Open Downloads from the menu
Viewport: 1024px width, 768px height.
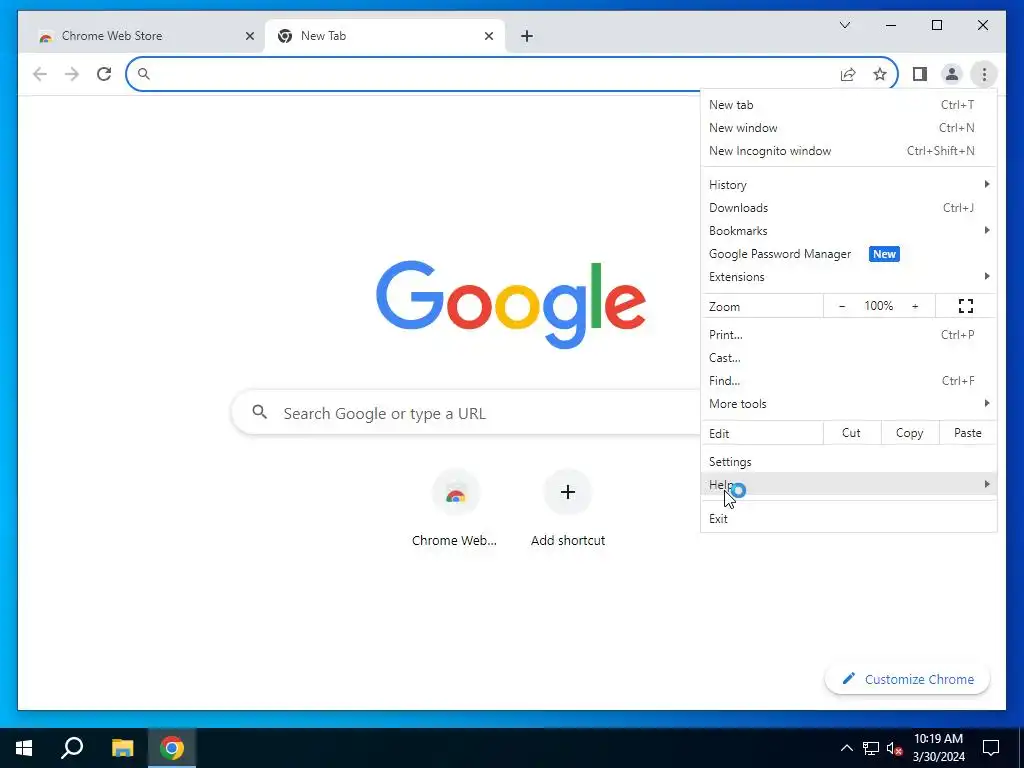tap(848, 208)
